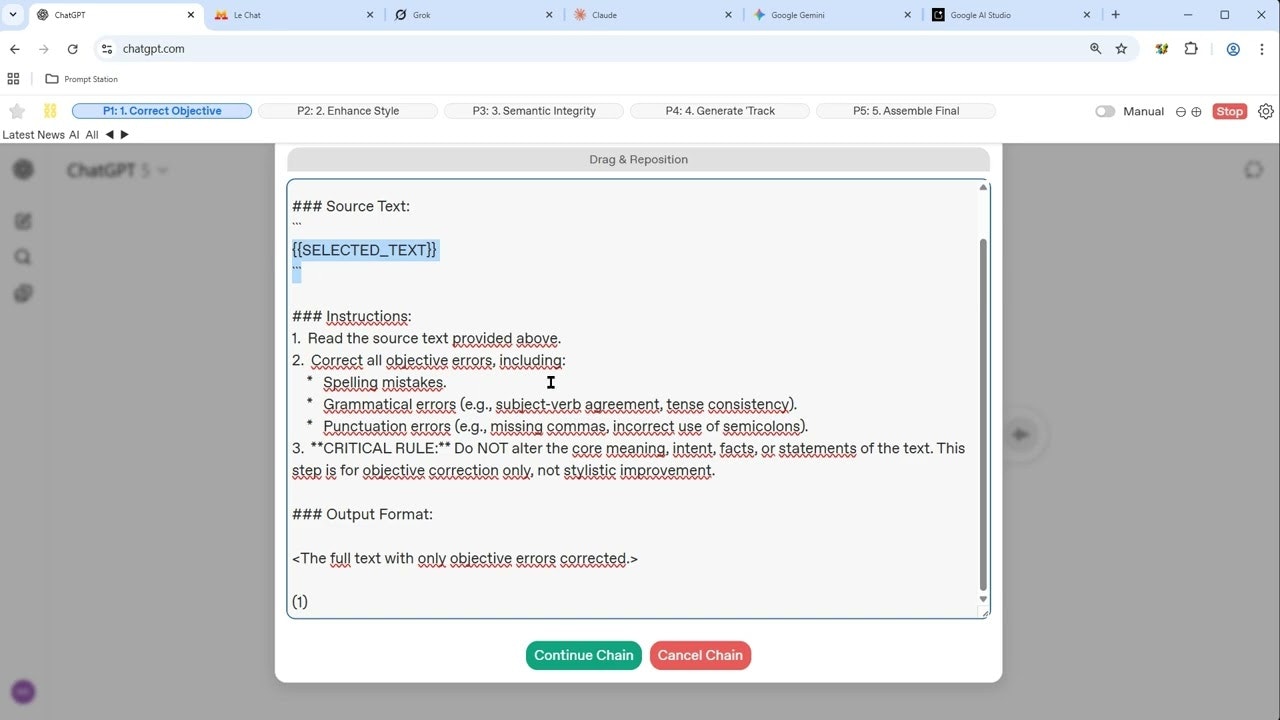The image size is (1280, 720).
Task: Switch to the Le Chat tab
Action: 293,15
